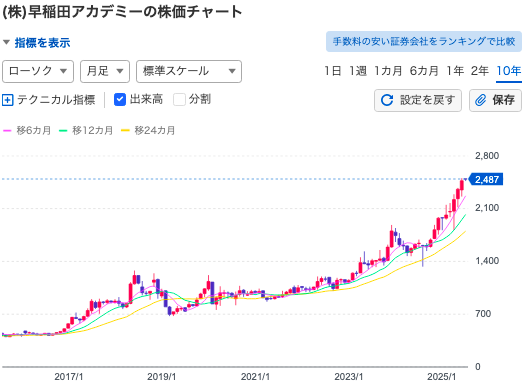Select the 2年 time range
This screenshot has height=388, width=523.
pos(480,71)
